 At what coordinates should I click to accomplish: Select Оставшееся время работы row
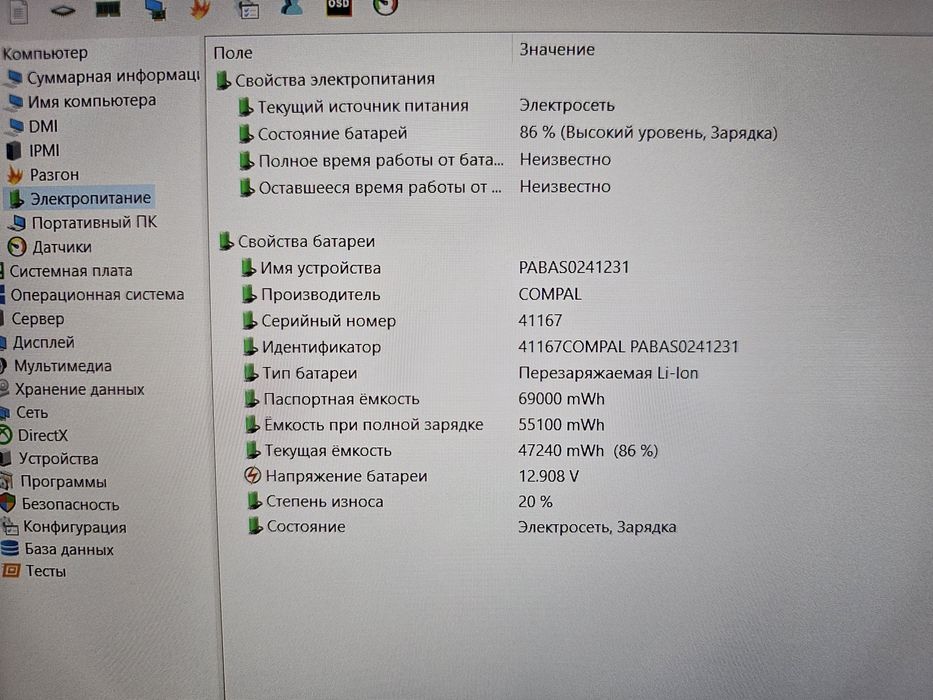(x=370, y=188)
